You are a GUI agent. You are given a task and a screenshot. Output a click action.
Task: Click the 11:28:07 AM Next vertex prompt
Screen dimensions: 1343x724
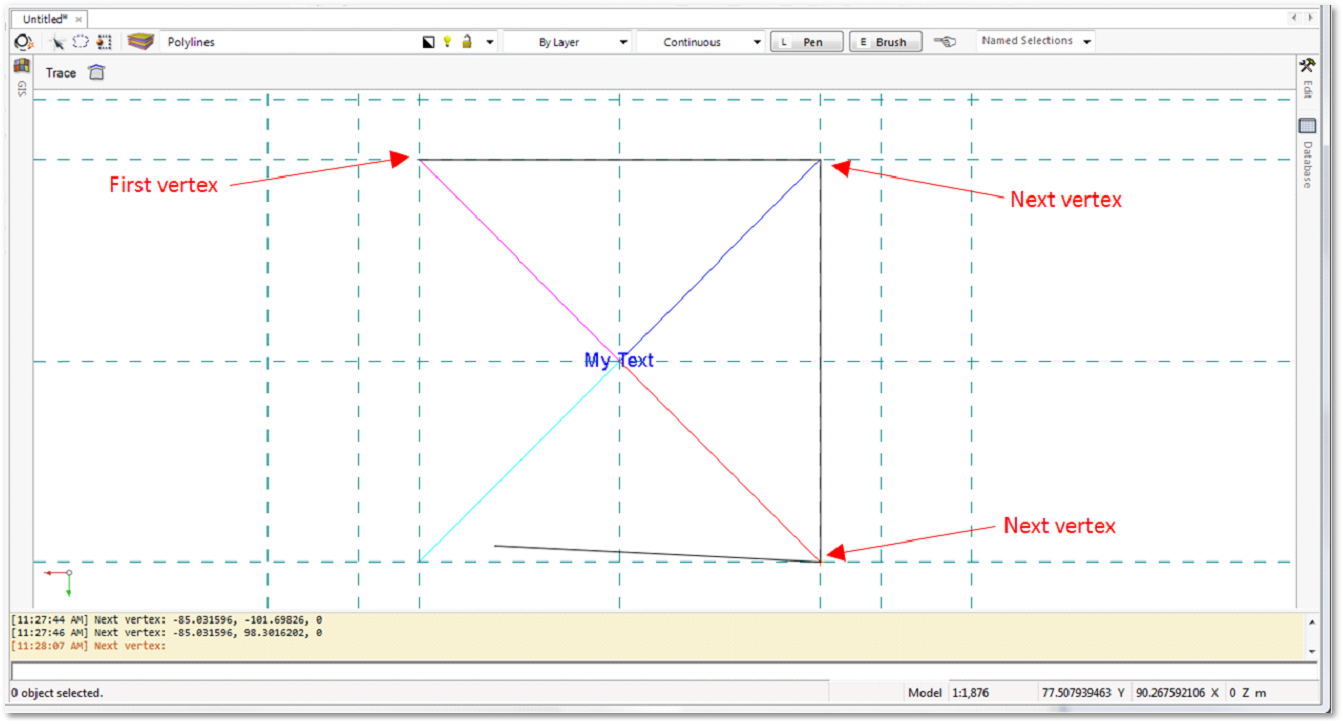pos(88,646)
